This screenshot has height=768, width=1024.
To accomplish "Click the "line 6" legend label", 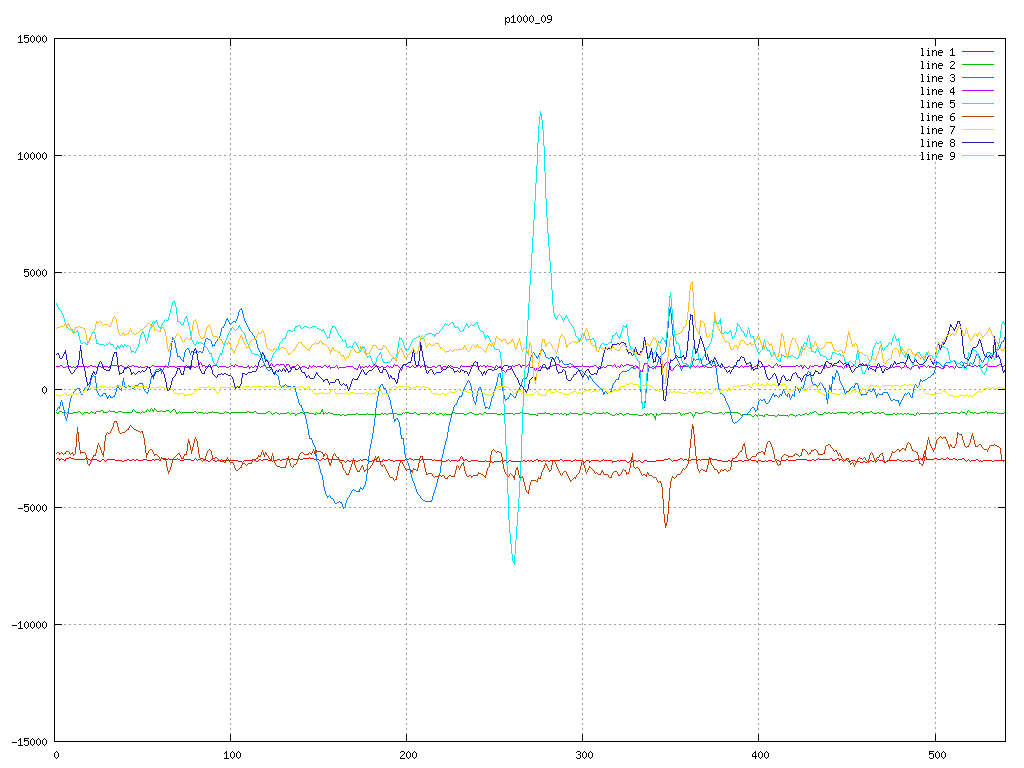I will 937,117.
